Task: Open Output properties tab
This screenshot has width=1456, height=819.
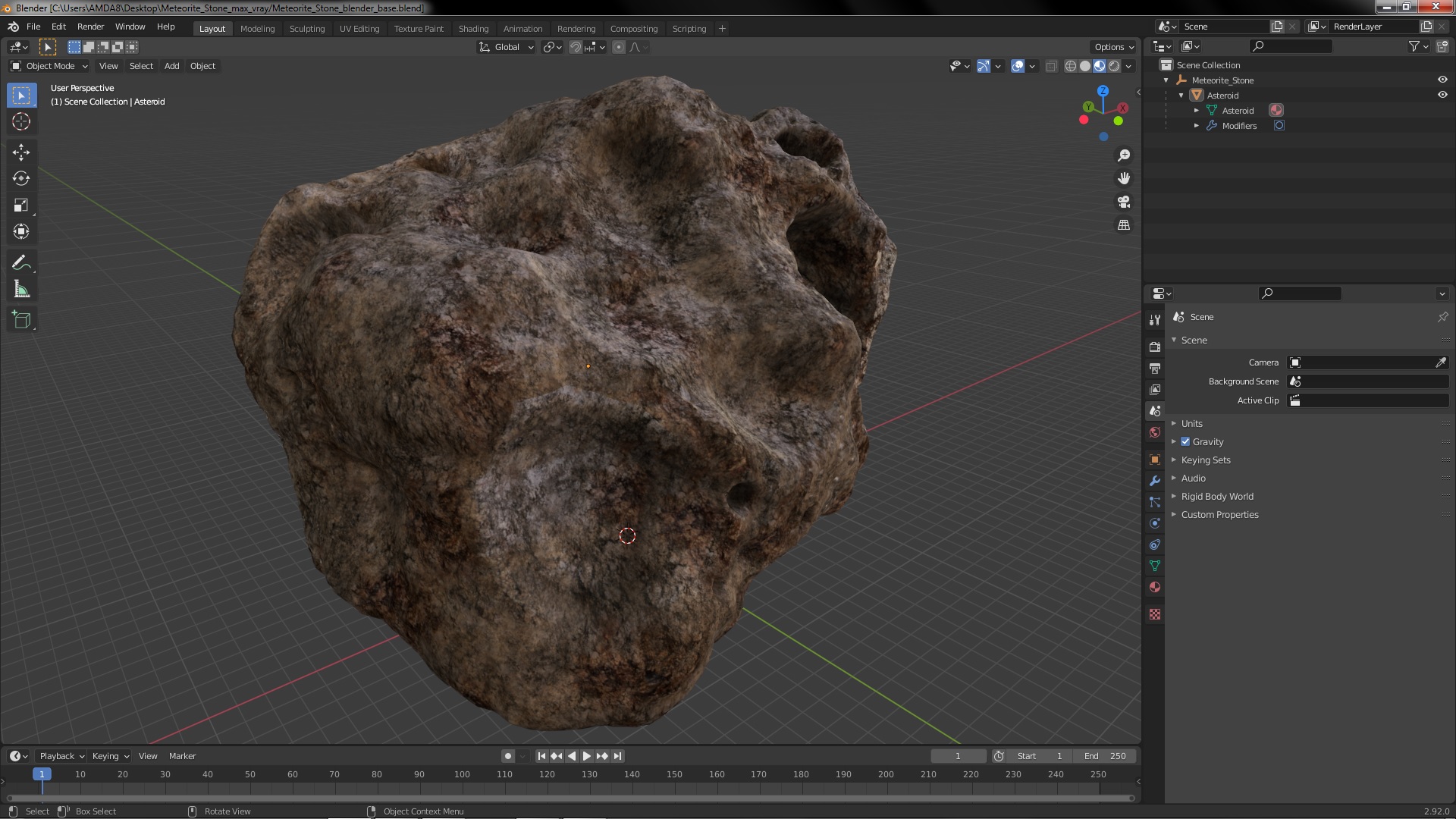Action: [x=1155, y=368]
